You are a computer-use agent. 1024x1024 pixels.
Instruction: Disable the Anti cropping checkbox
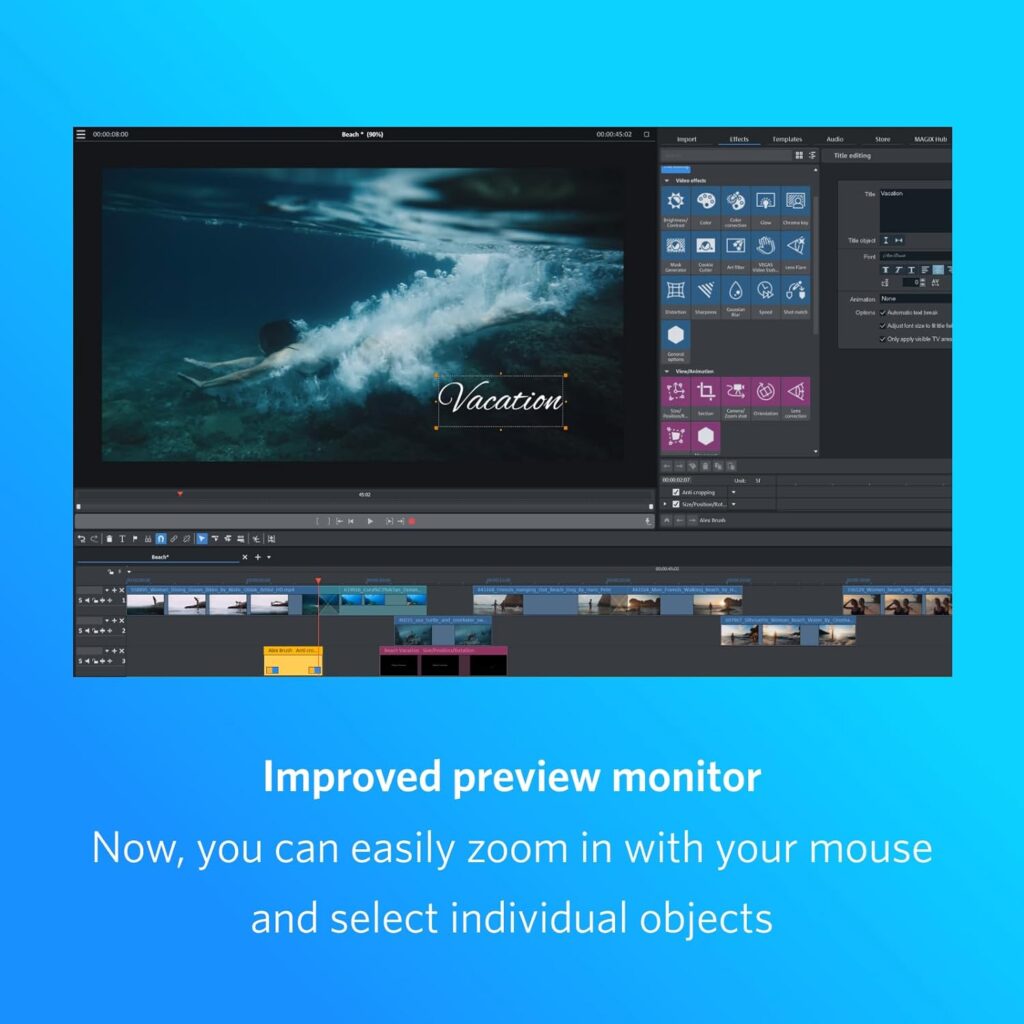coord(675,493)
